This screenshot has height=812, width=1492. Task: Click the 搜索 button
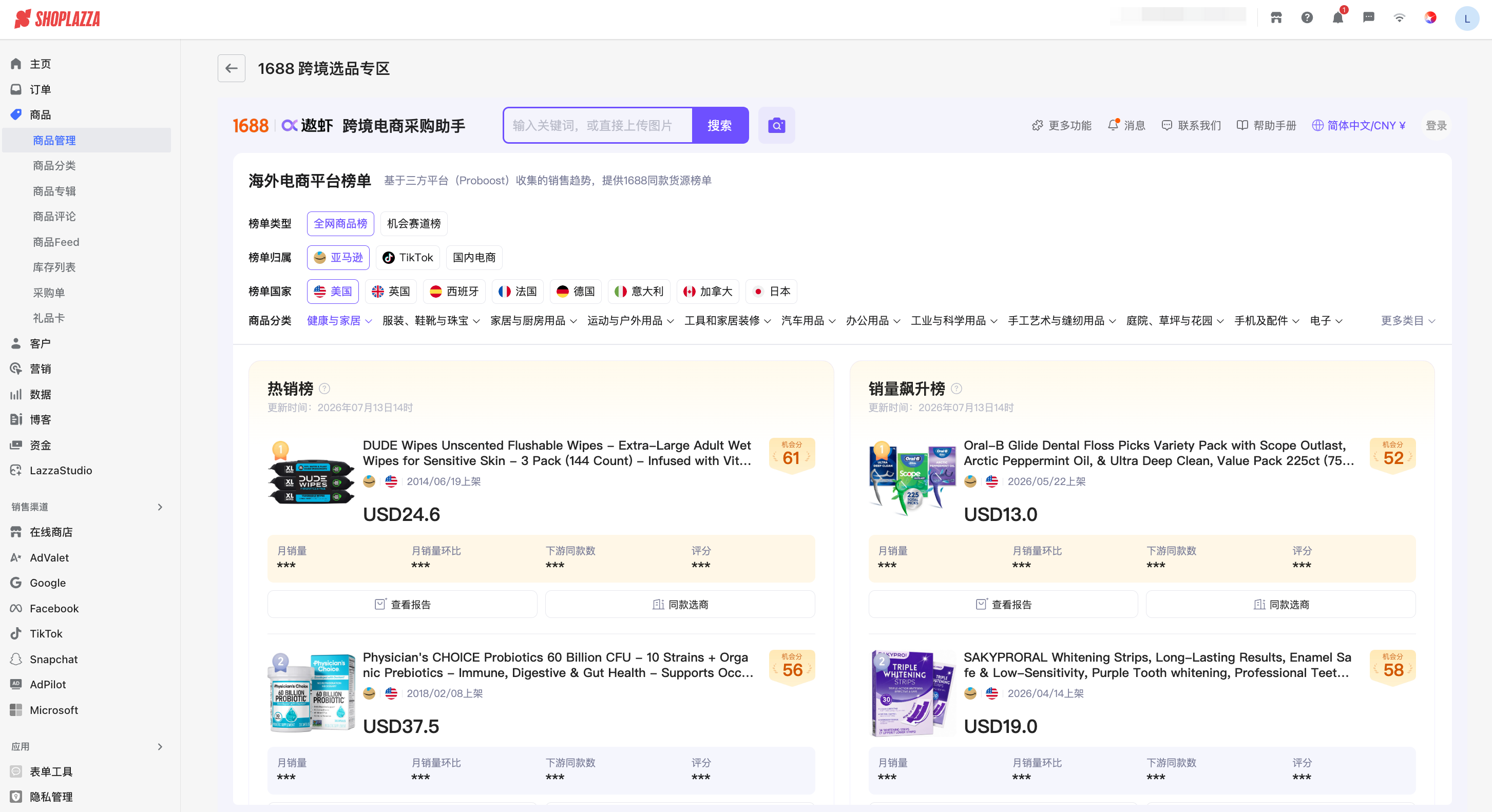(720, 125)
